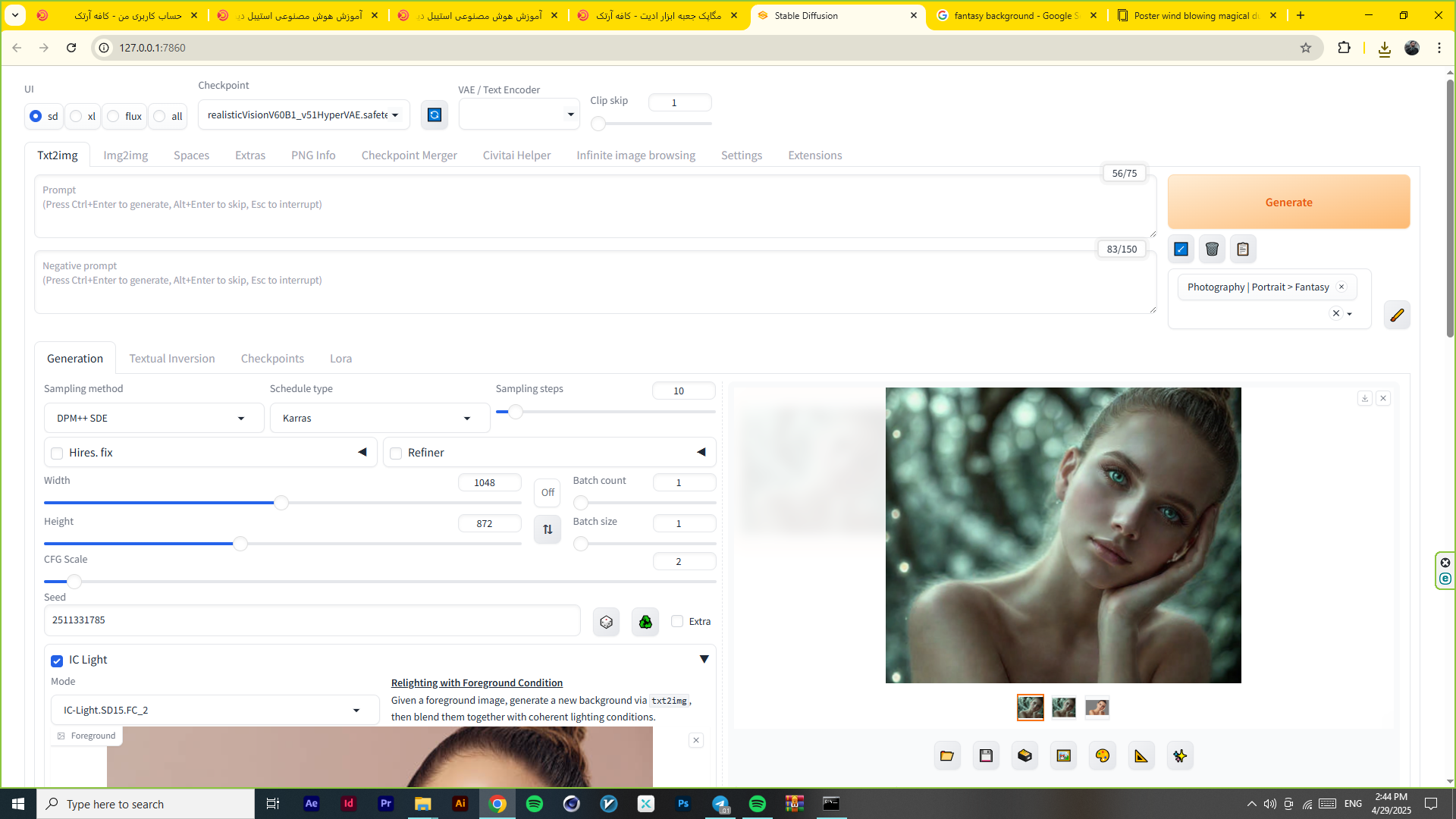Click the CFG Scale slider handle
Screen dimensions: 1456x819
[x=74, y=582]
